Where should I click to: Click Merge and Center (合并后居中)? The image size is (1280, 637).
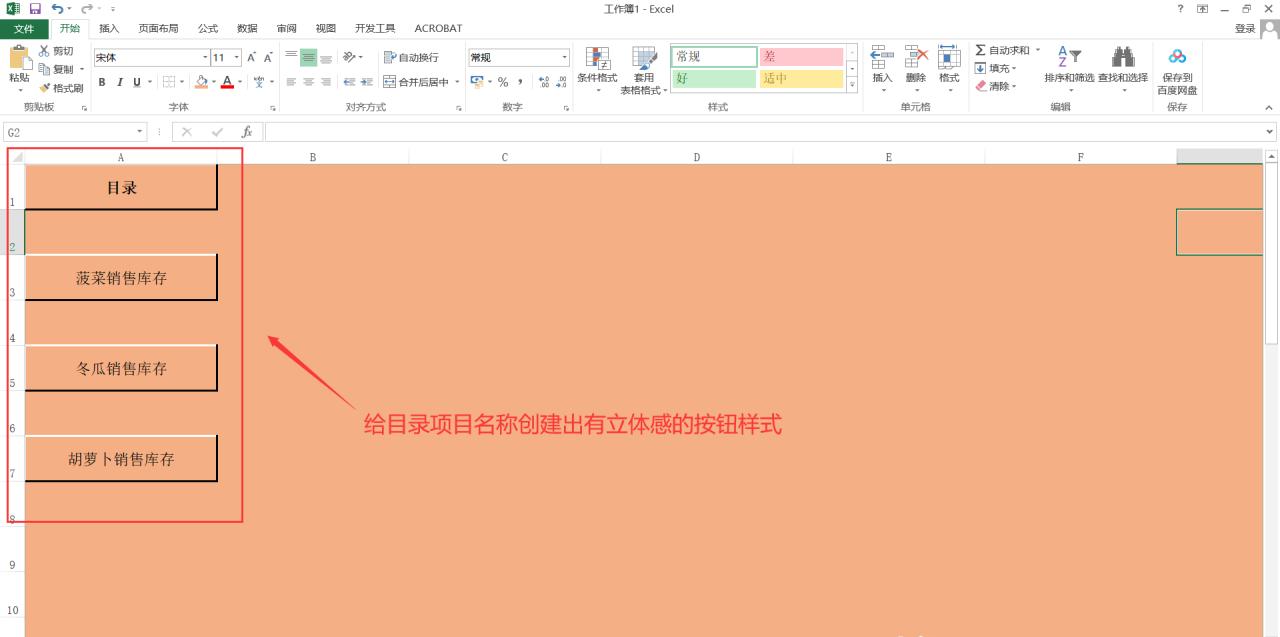pyautogui.click(x=416, y=82)
